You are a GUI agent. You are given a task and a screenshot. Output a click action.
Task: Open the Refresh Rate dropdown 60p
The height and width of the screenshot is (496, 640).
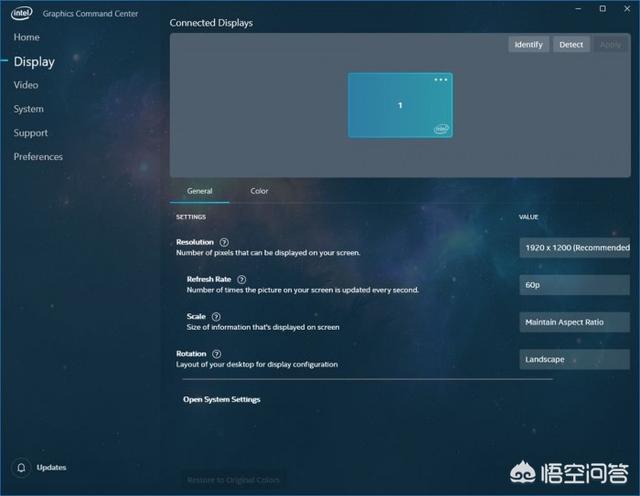tap(575, 285)
